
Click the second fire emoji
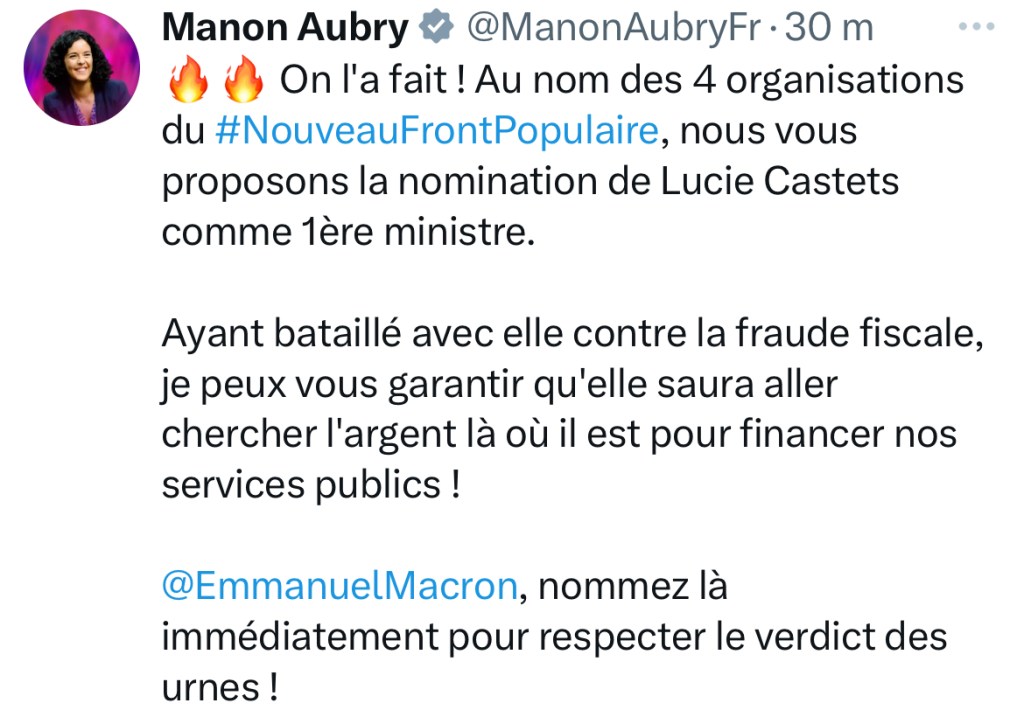pos(243,81)
